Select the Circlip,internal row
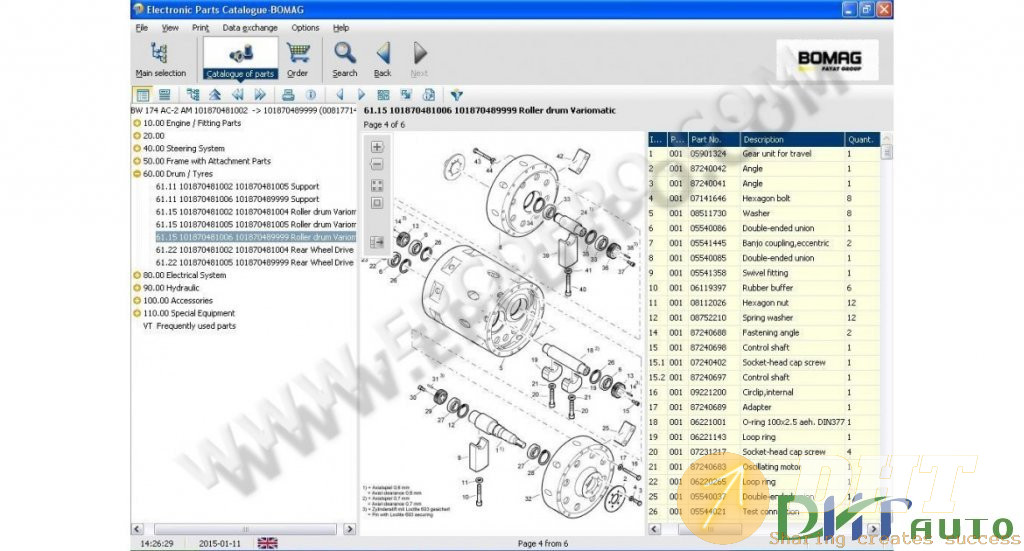 764,392
